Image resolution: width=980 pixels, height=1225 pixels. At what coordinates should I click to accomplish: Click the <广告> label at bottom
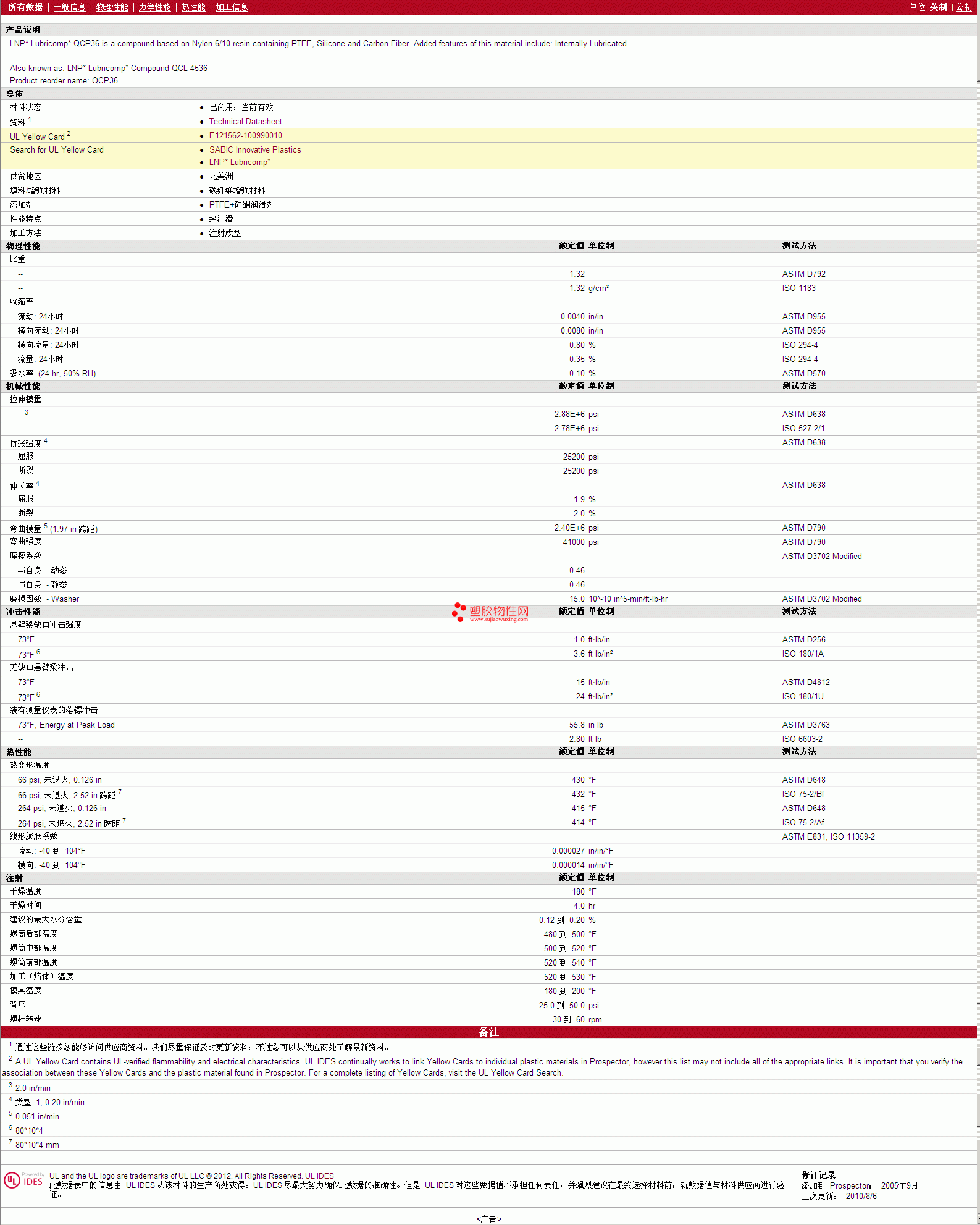click(x=488, y=1219)
